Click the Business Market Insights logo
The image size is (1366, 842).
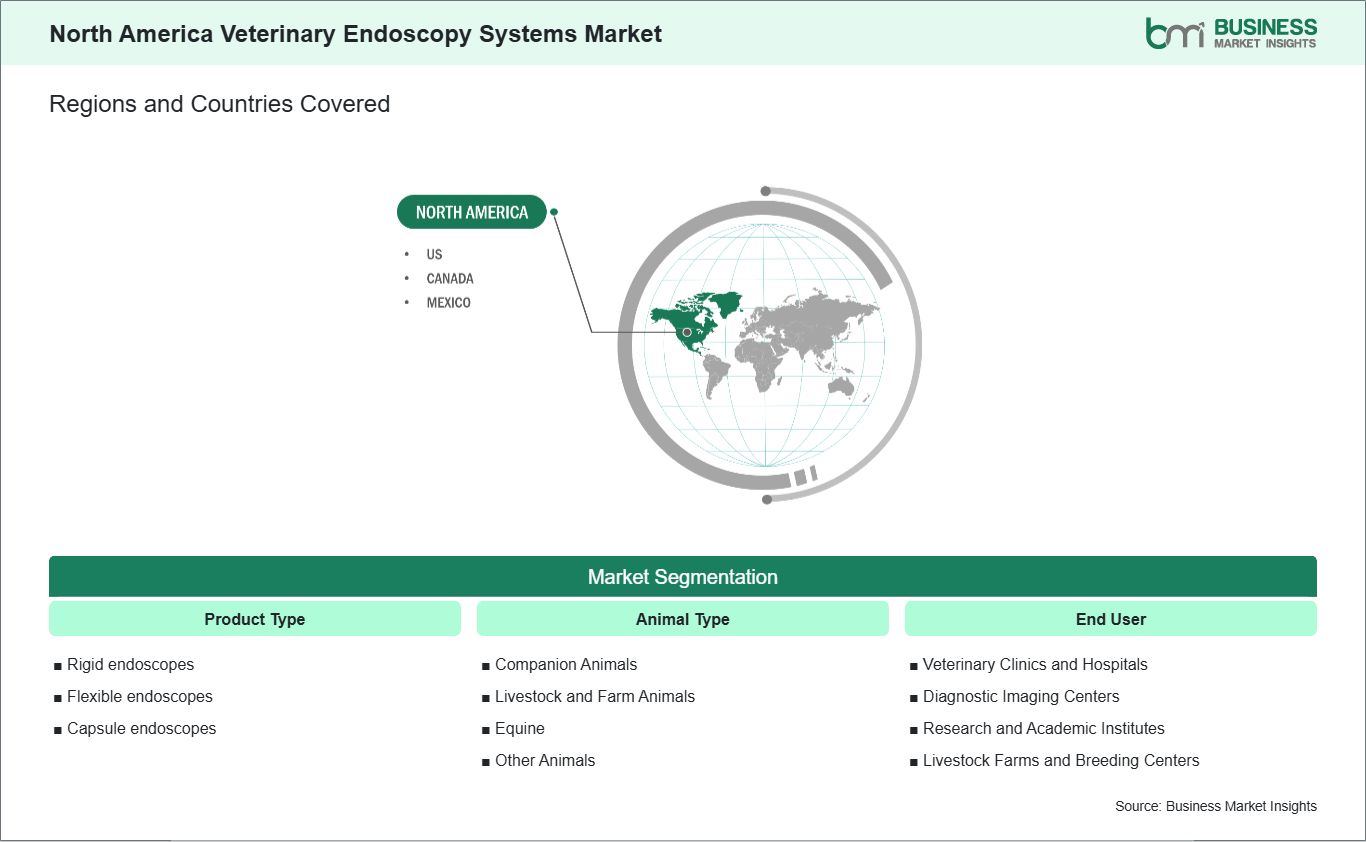pos(1231,33)
